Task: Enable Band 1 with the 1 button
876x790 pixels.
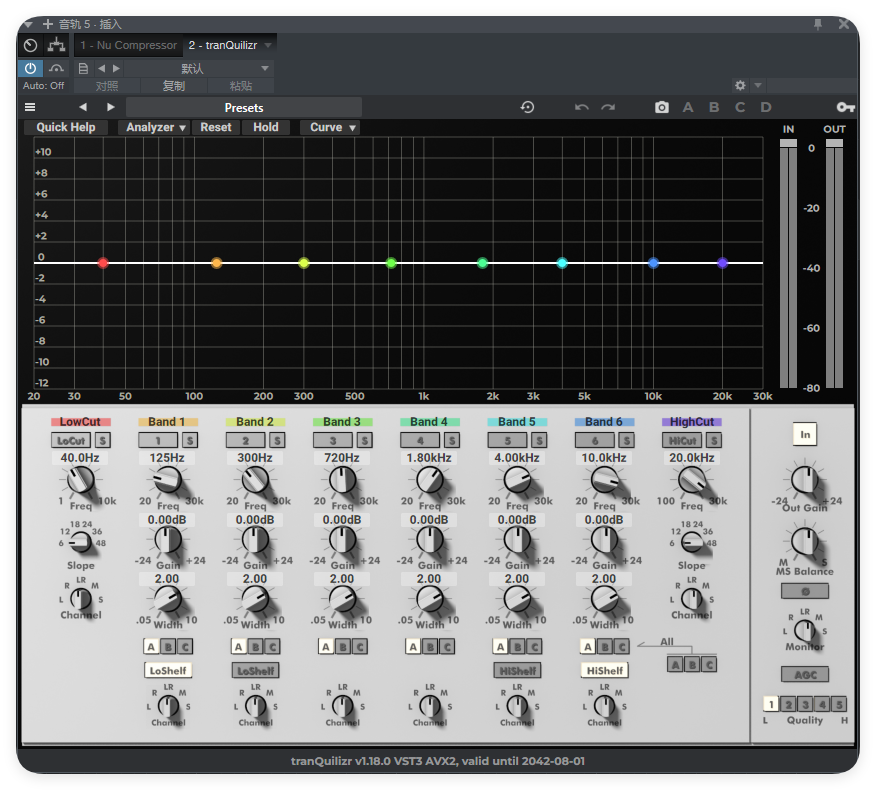Action: pos(158,440)
